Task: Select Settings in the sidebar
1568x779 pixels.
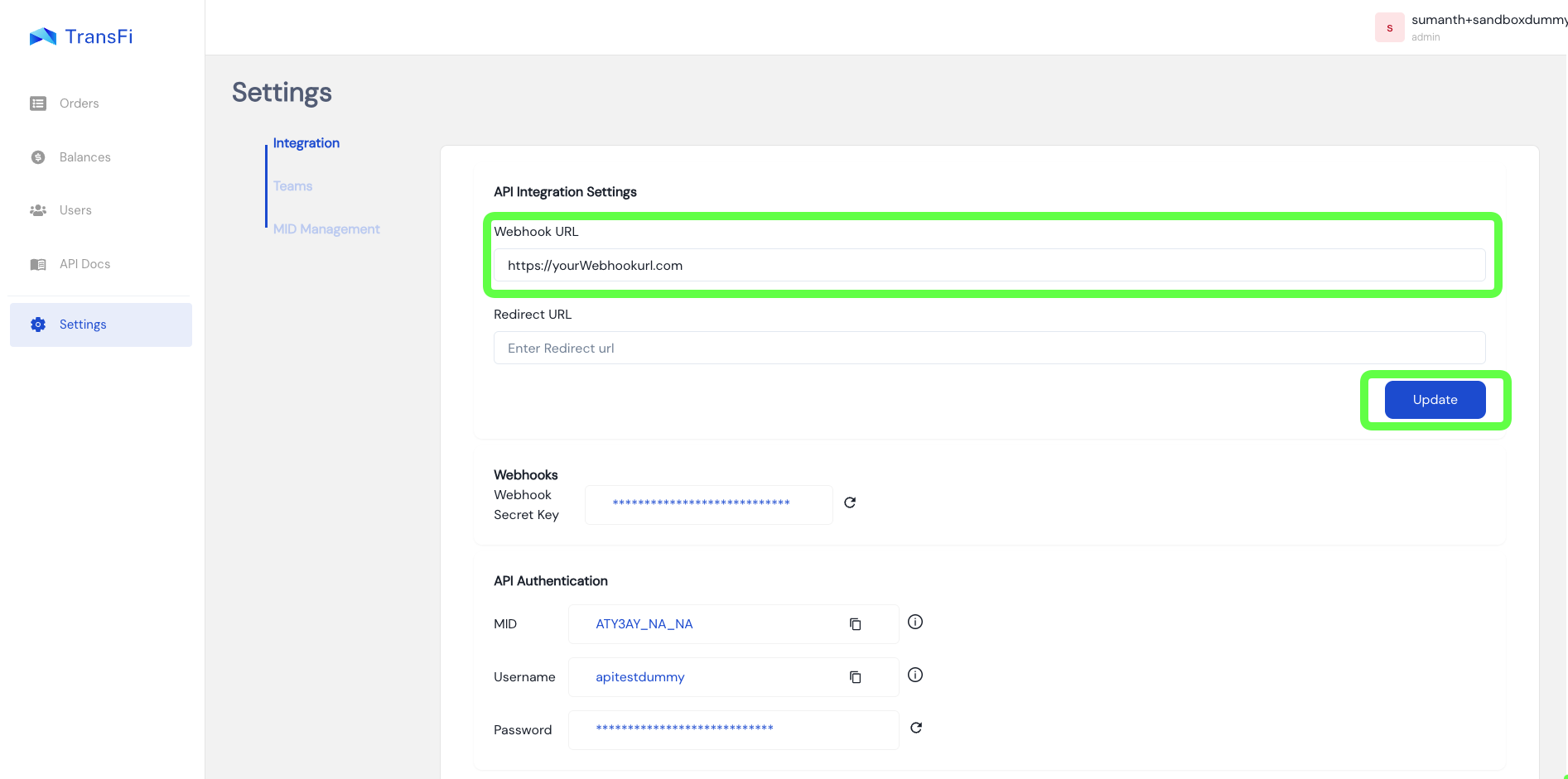Action: click(101, 325)
